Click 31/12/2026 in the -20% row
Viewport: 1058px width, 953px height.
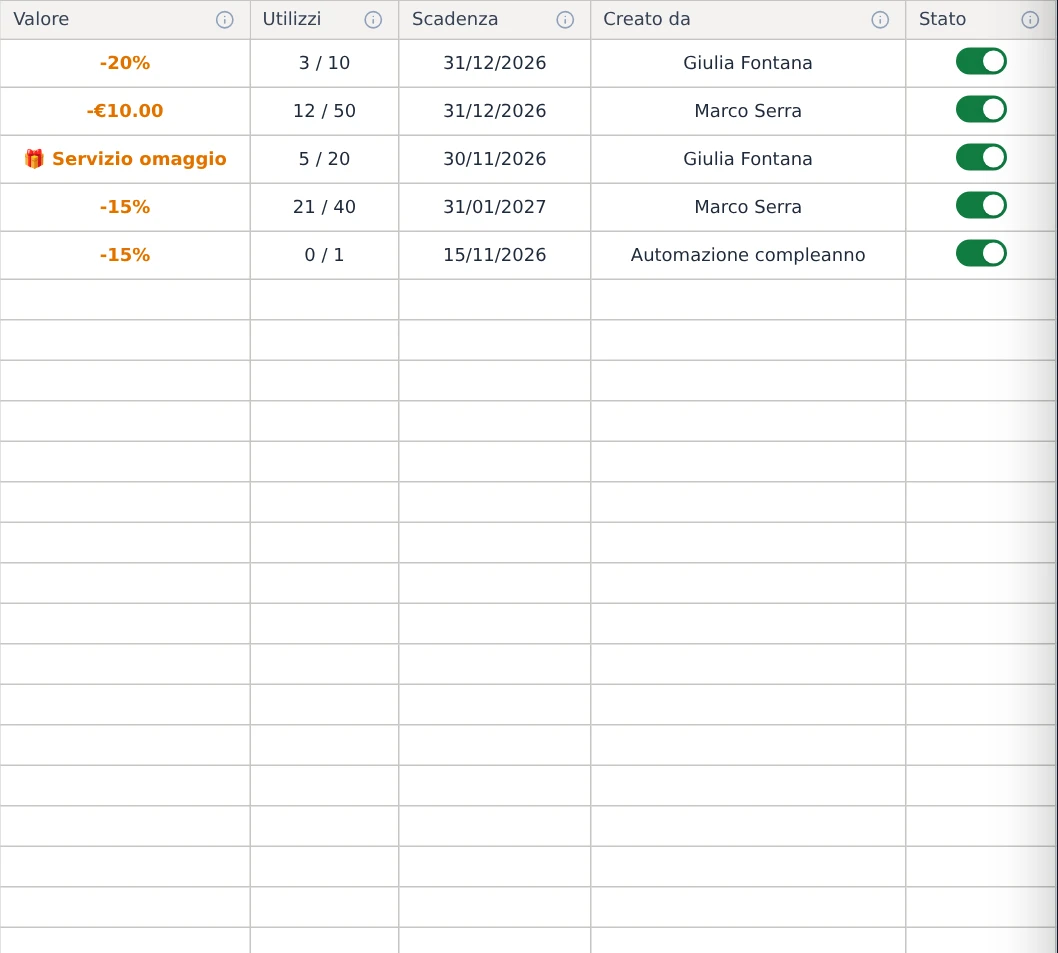point(495,63)
